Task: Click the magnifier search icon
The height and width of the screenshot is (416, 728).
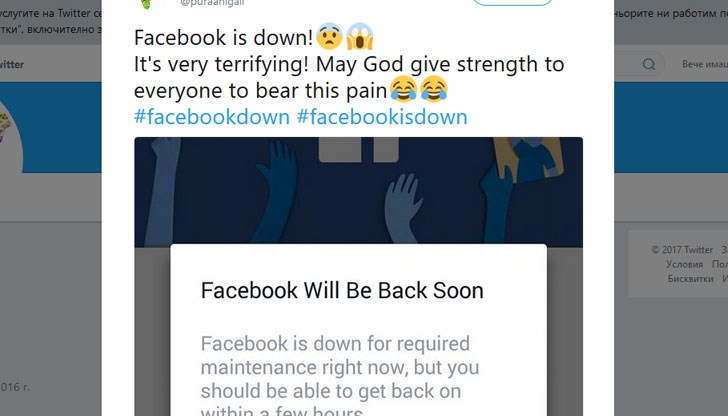Action: coord(649,64)
